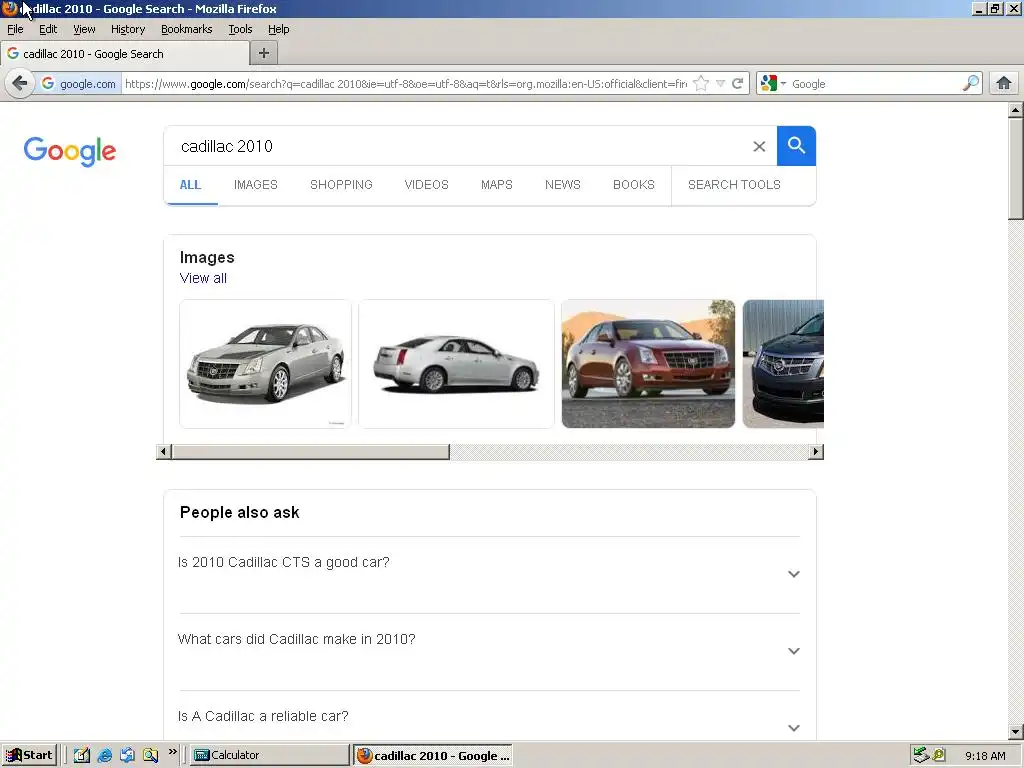The height and width of the screenshot is (768, 1024).
Task: Click the Firefox toolbar Google search field
Action: [x=875, y=84]
